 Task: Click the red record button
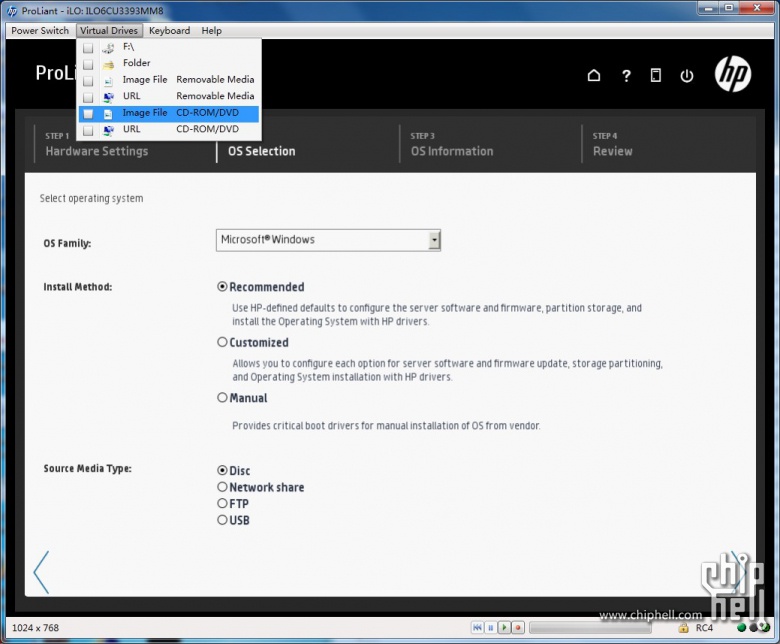[518, 628]
